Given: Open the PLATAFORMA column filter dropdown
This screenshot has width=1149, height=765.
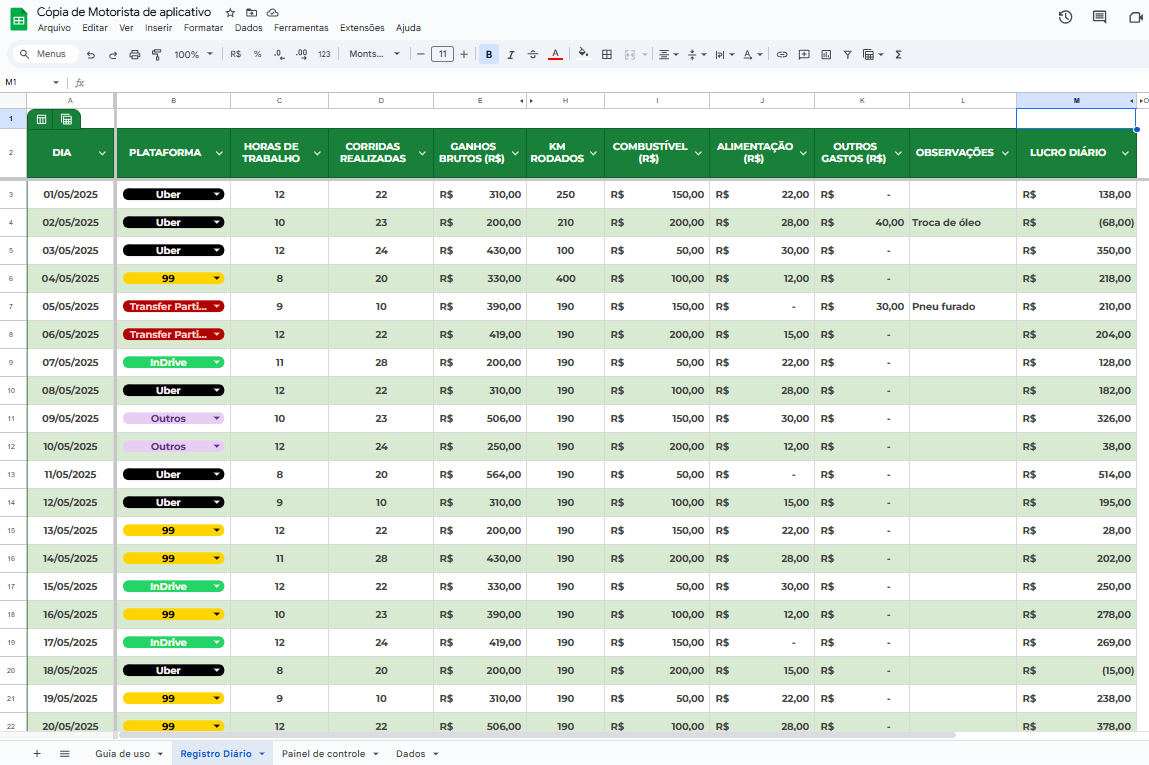Looking at the screenshot, I should [x=217, y=153].
